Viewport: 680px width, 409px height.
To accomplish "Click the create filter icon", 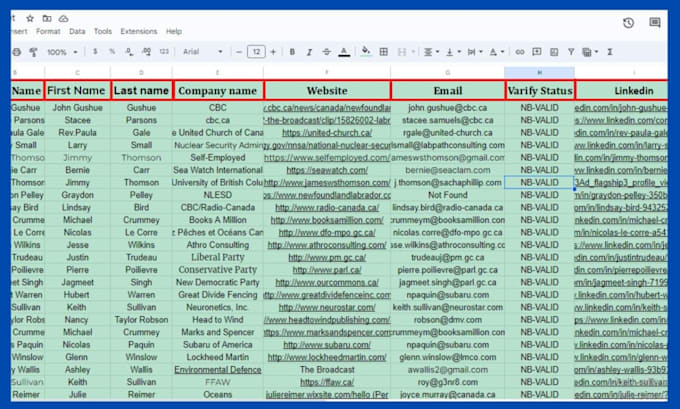I will [x=571, y=52].
